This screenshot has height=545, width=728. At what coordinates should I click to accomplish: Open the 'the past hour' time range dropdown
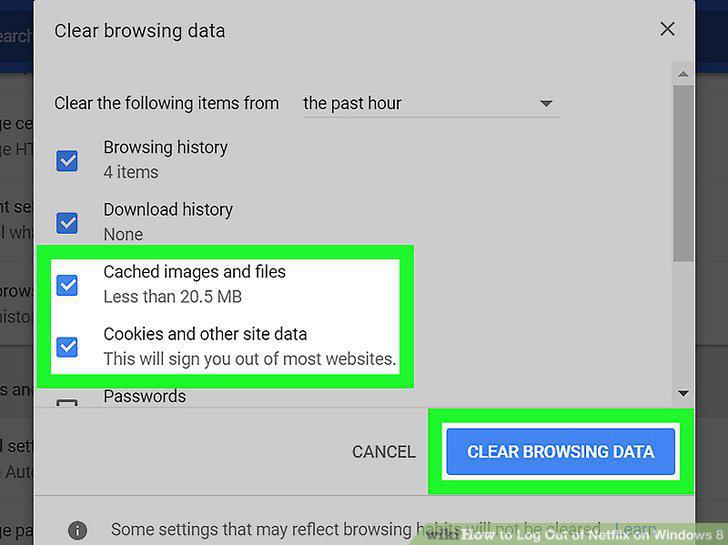click(431, 103)
